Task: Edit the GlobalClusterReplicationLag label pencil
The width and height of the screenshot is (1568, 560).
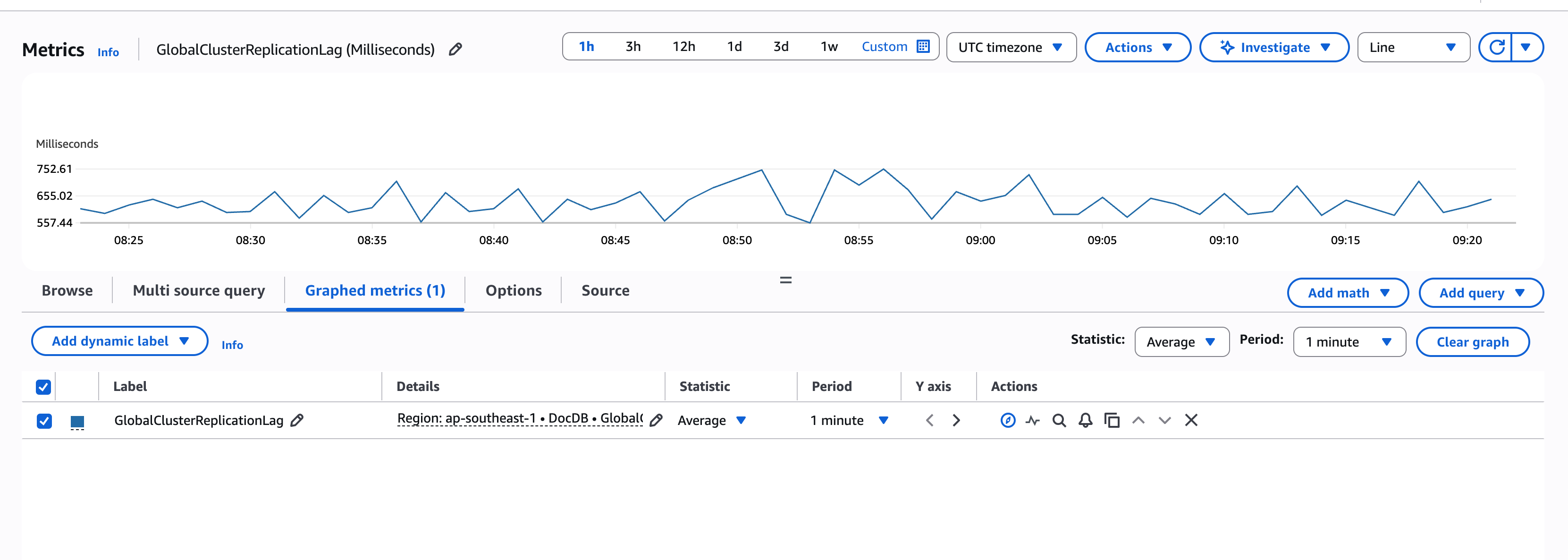Action: coord(297,420)
